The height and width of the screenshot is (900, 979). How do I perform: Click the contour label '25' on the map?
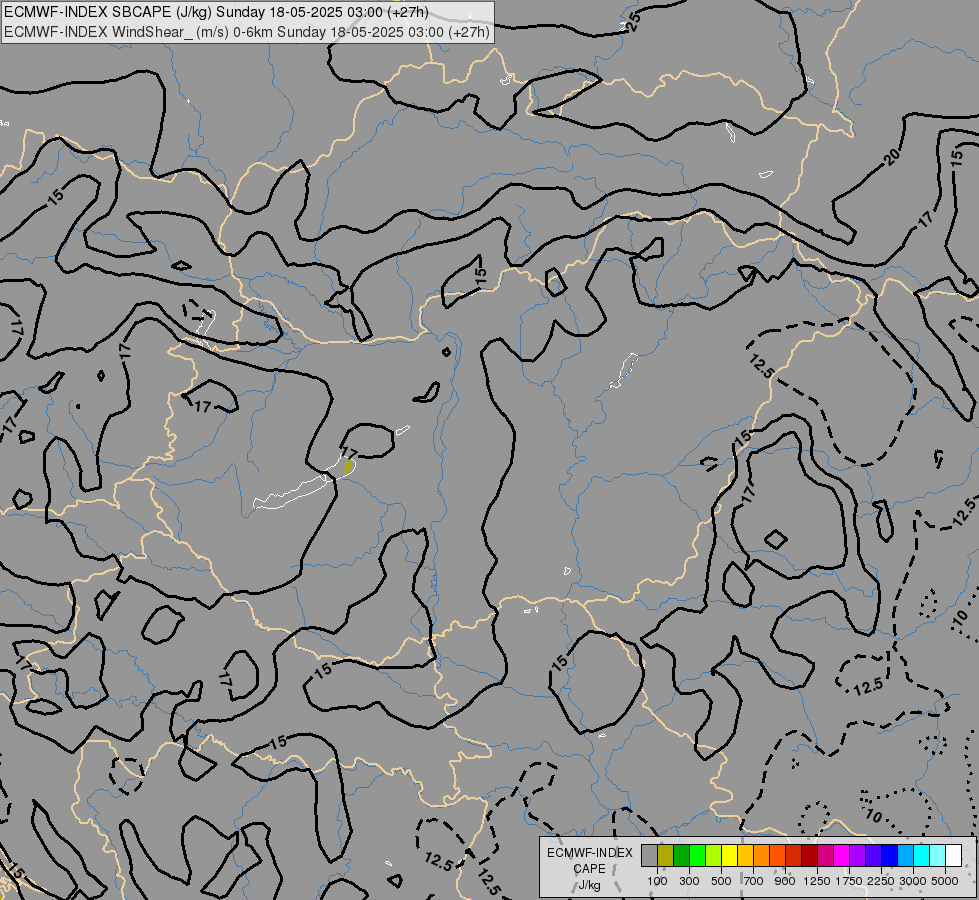[x=633, y=22]
